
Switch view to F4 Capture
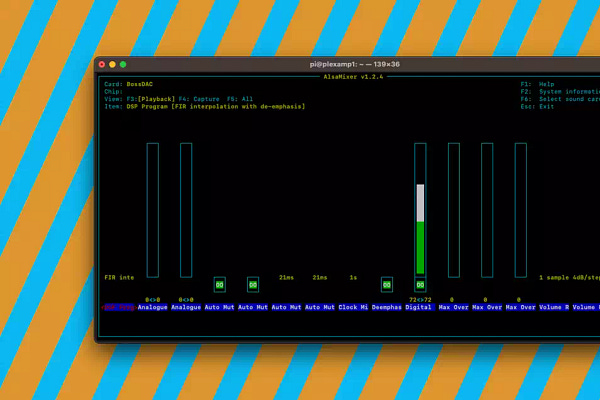(199, 99)
